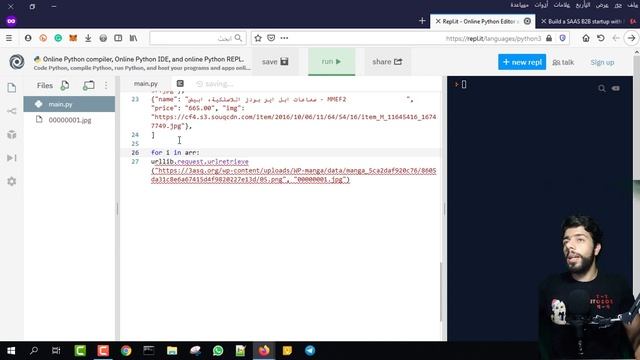Switch to Build a SAAS B2B startup tab
This screenshot has height=360, width=640.
[x=584, y=21]
